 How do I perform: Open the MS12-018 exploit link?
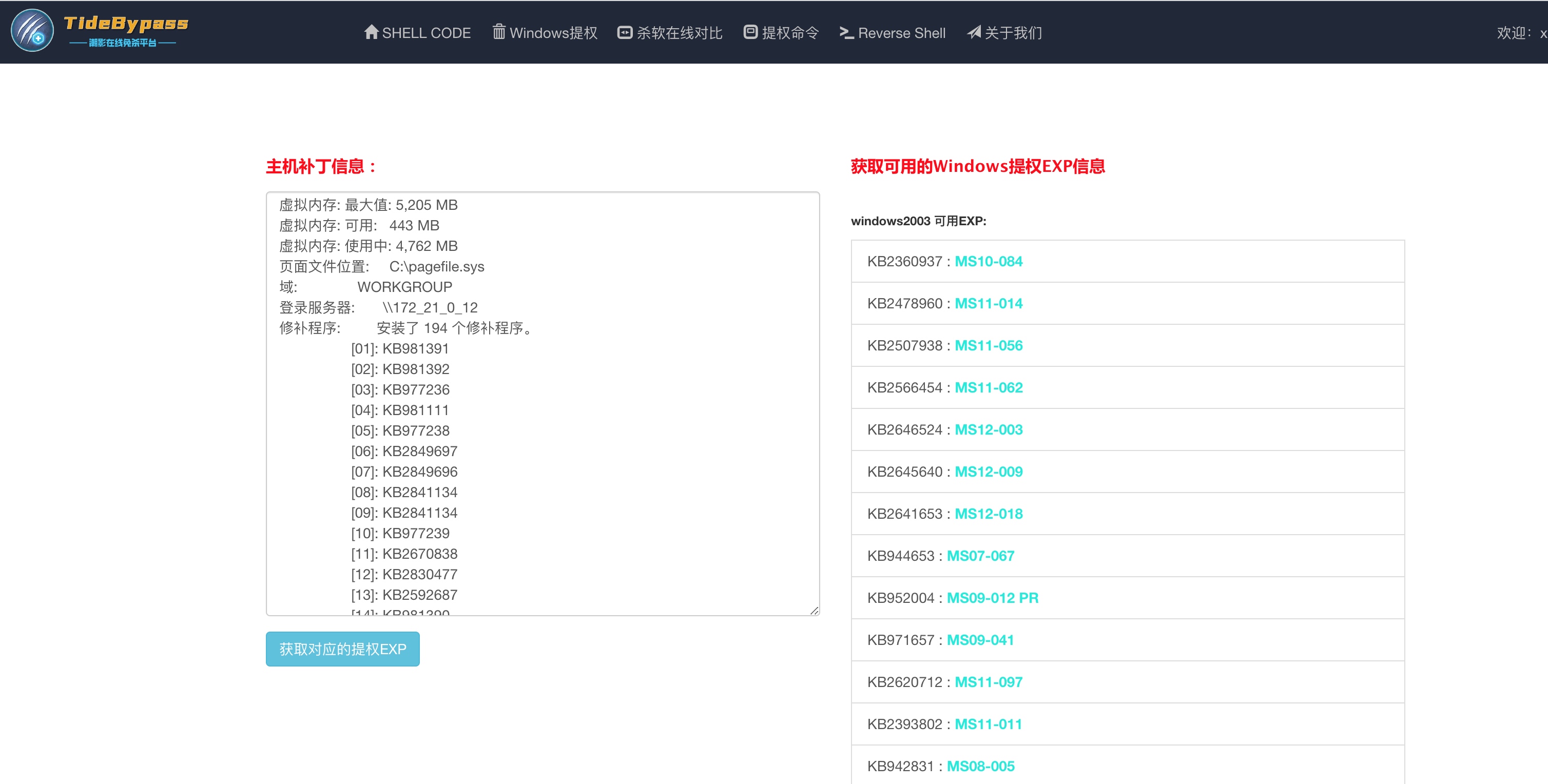click(988, 514)
